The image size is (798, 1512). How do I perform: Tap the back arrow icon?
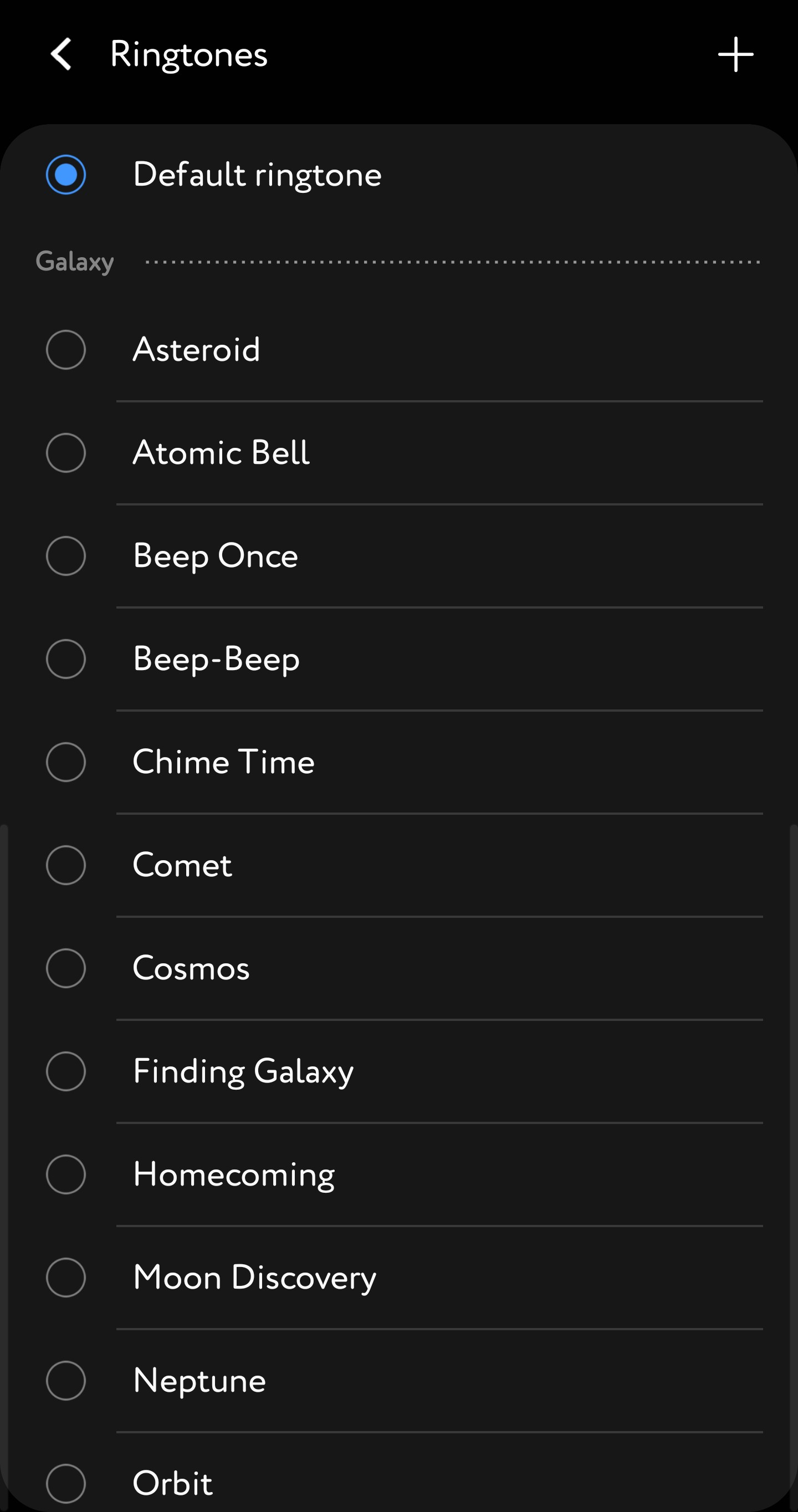[62, 54]
